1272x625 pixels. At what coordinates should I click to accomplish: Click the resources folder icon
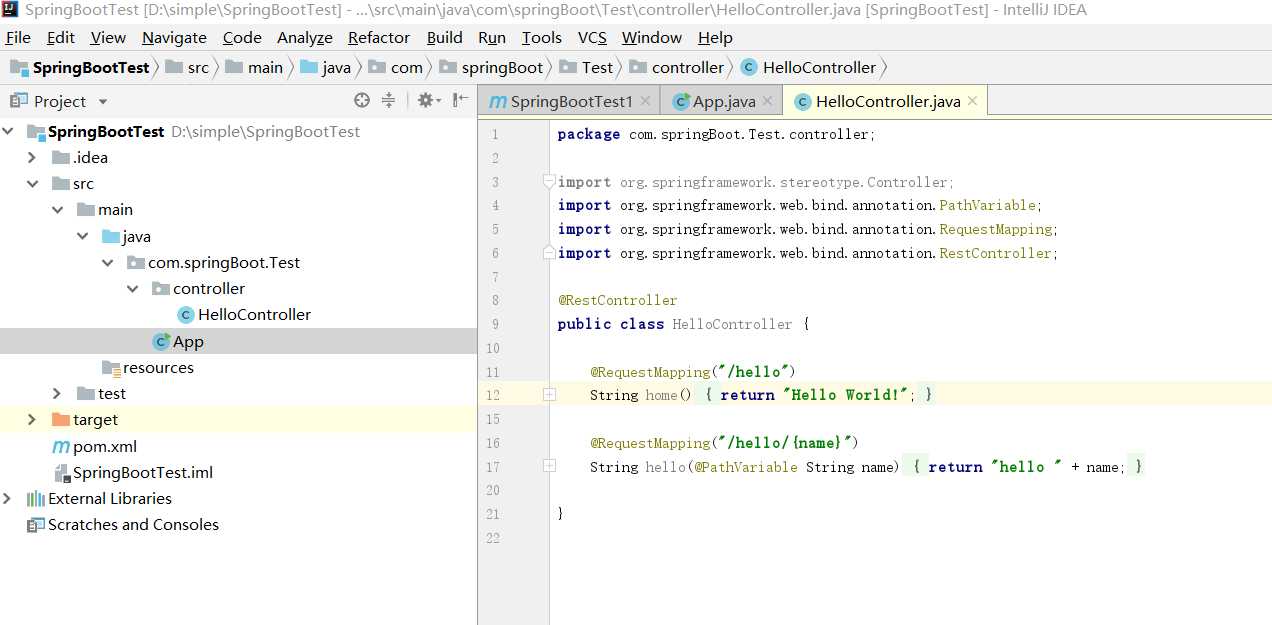111,368
